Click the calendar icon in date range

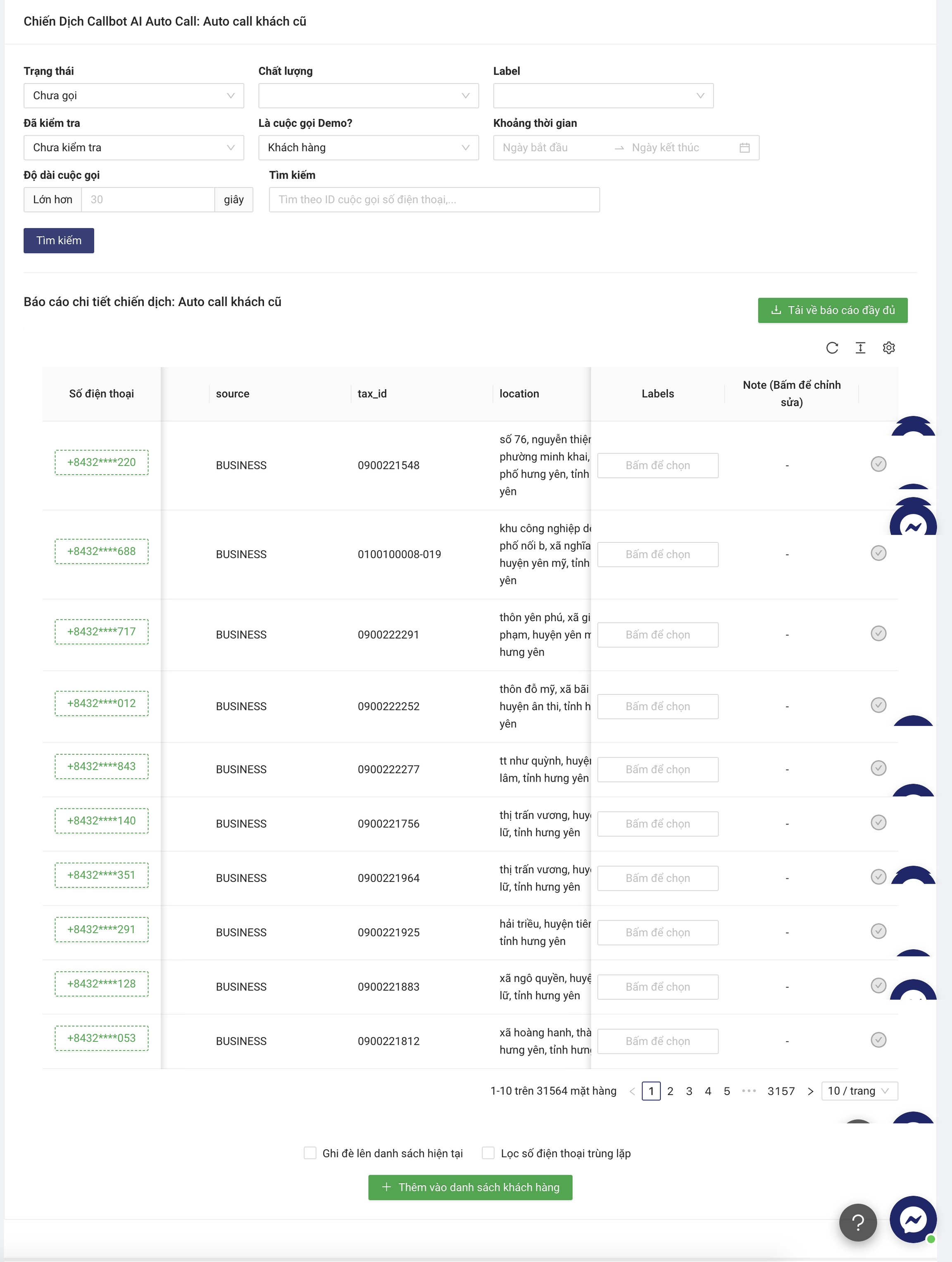tap(744, 148)
